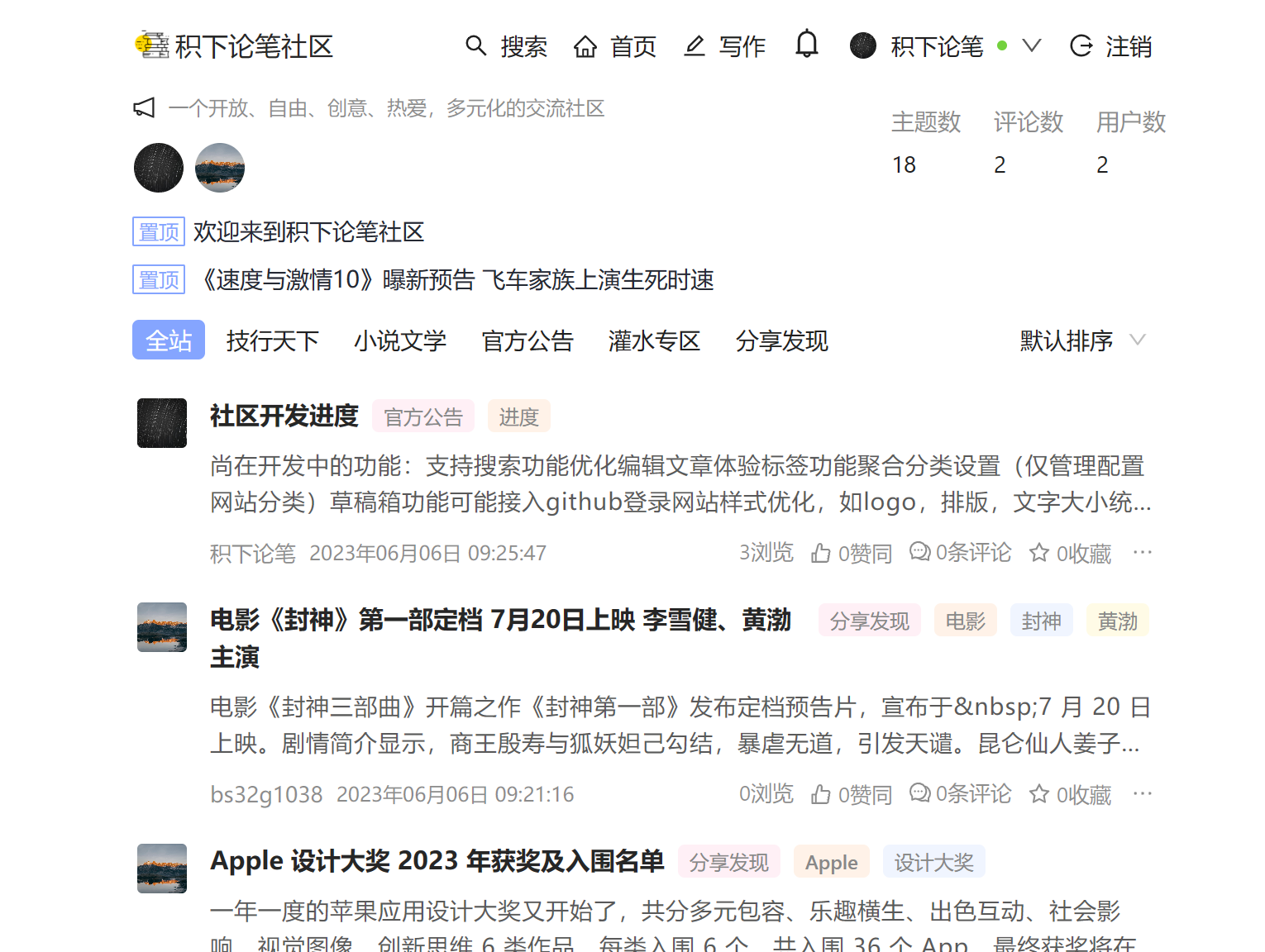Click the 首页 home icon
The image size is (1265, 952).
(x=585, y=46)
